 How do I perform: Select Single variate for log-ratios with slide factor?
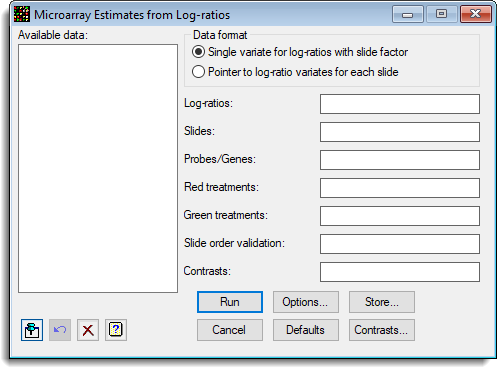pyautogui.click(x=300, y=52)
